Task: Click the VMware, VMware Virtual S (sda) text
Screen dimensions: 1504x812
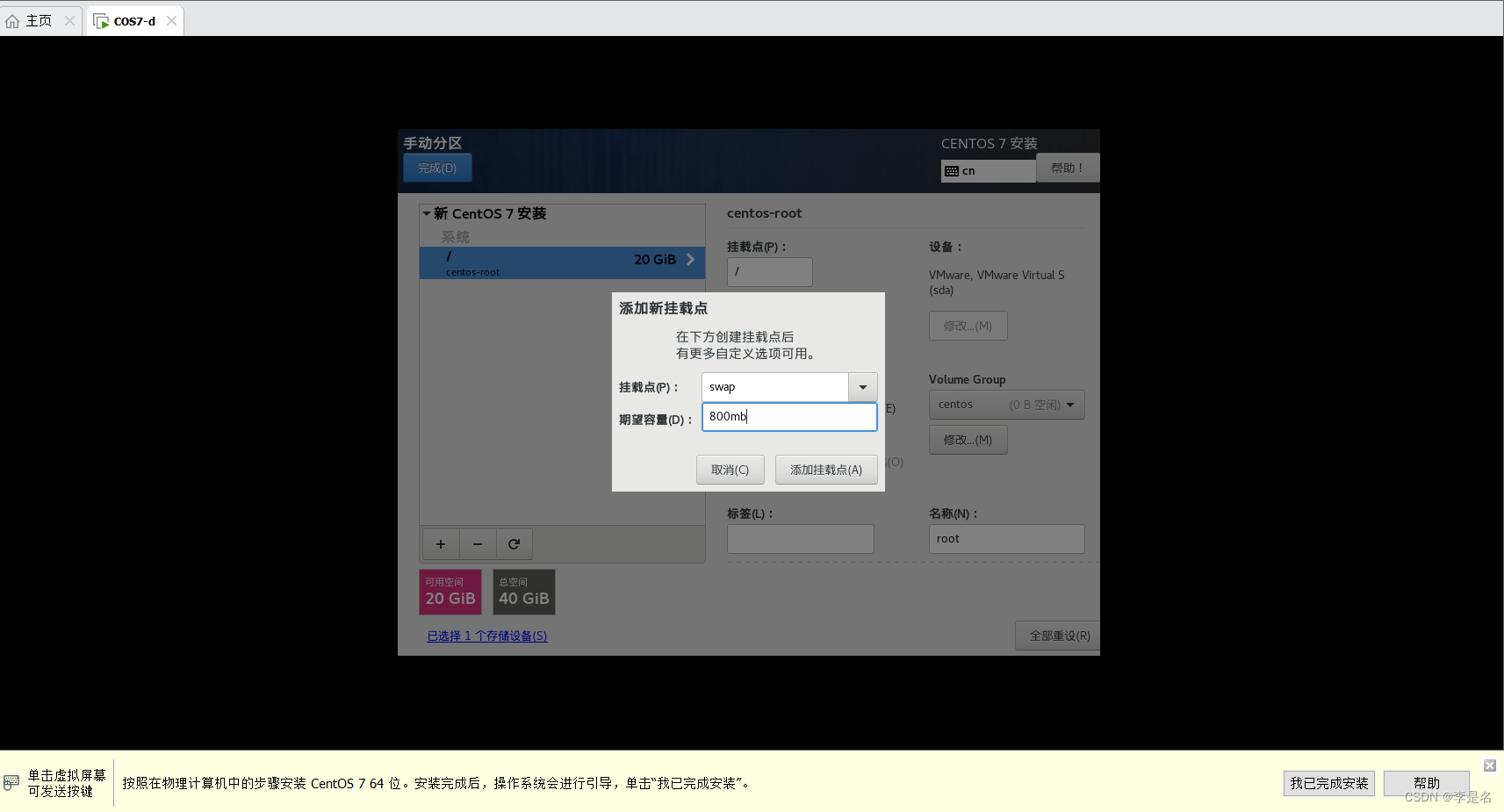Action: pos(997,283)
